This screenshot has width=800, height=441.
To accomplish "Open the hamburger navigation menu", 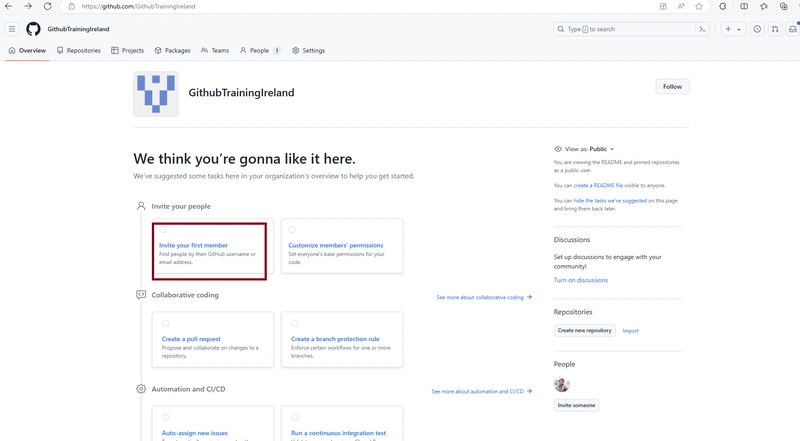I will coord(12,29).
